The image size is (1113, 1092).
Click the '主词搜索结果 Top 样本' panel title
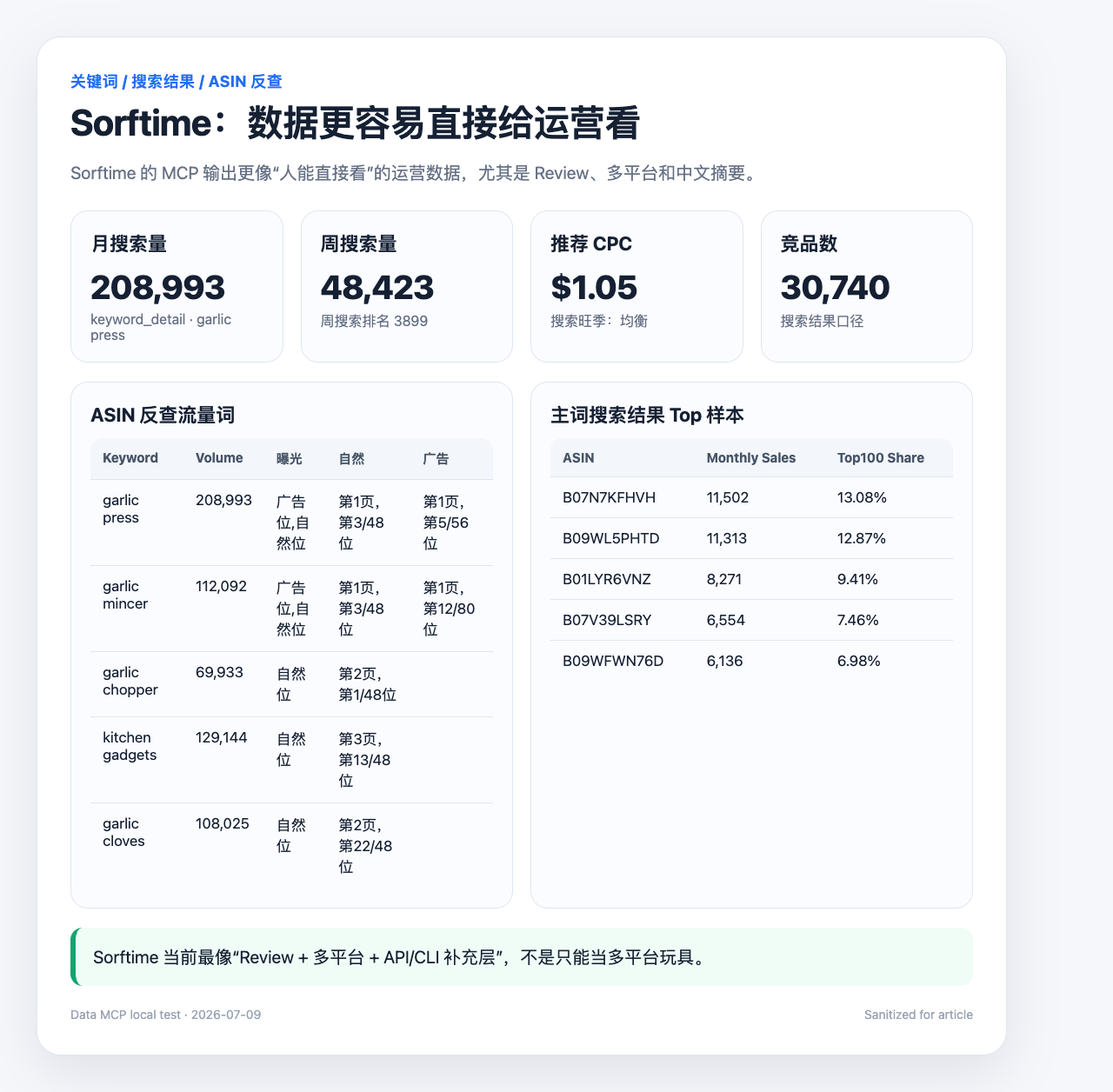tap(647, 416)
